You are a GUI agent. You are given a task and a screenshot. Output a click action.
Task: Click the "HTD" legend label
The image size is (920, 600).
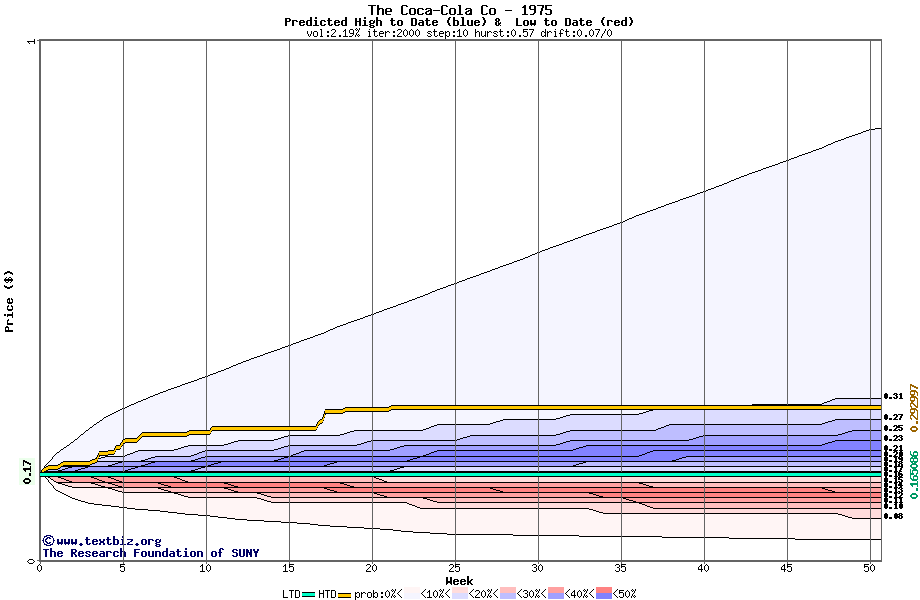click(x=327, y=594)
